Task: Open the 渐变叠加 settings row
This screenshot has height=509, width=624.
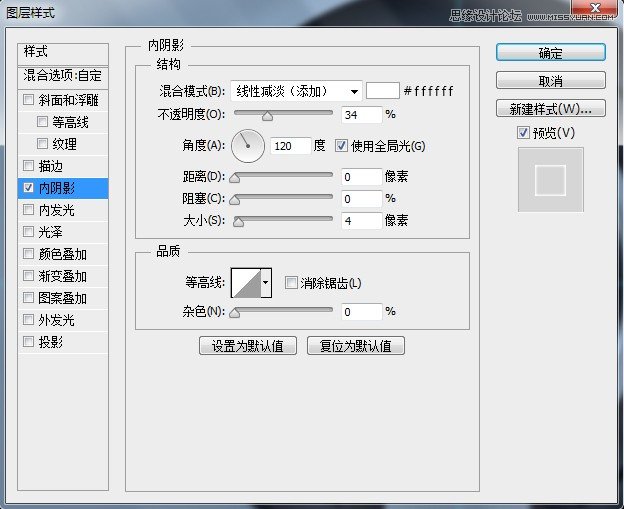Action: click(62, 276)
